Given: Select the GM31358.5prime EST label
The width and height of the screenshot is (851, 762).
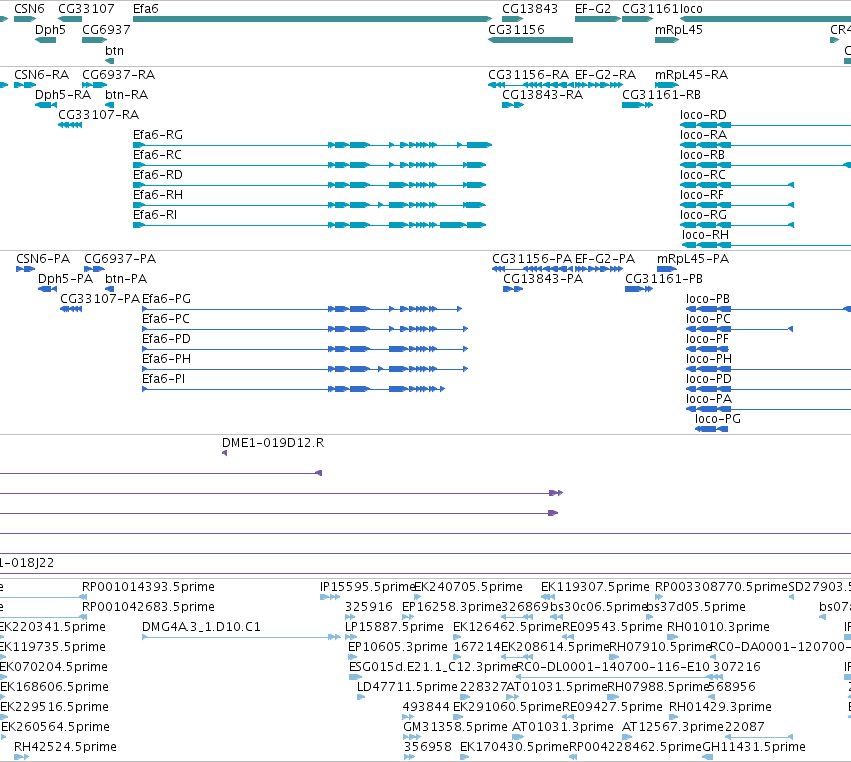Looking at the screenshot, I should [455, 727].
